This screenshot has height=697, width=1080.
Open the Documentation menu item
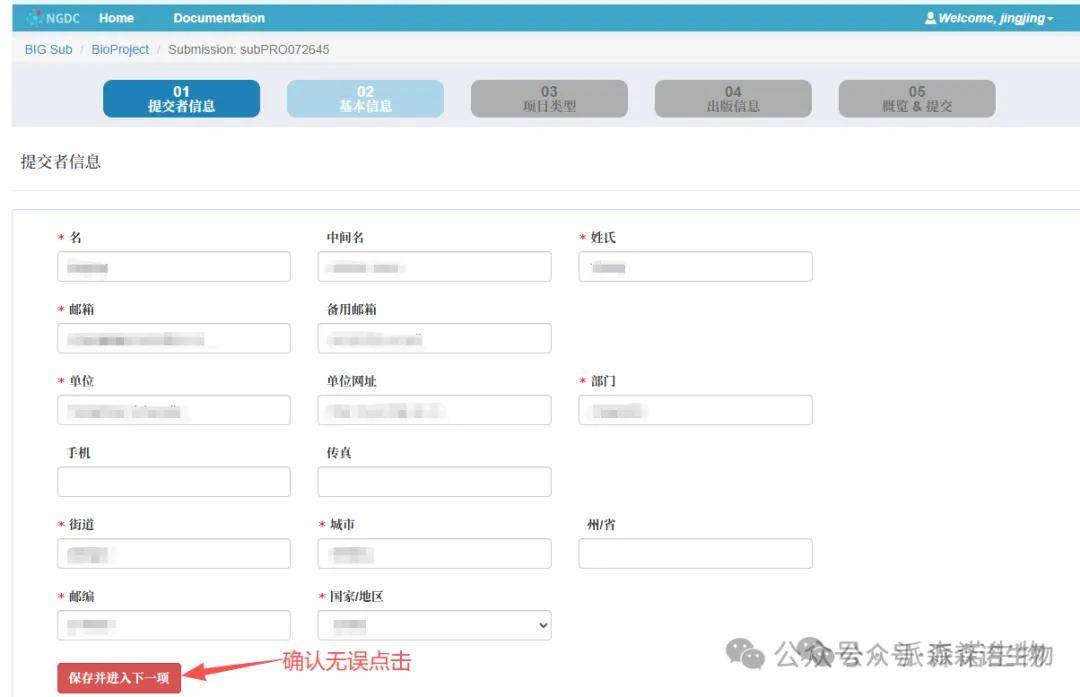point(219,18)
